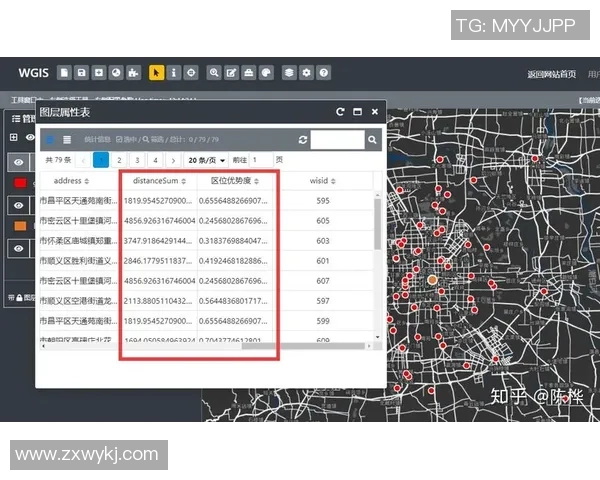The height and width of the screenshot is (480, 600).
Task: Open the layers stack tool
Action: tap(289, 73)
